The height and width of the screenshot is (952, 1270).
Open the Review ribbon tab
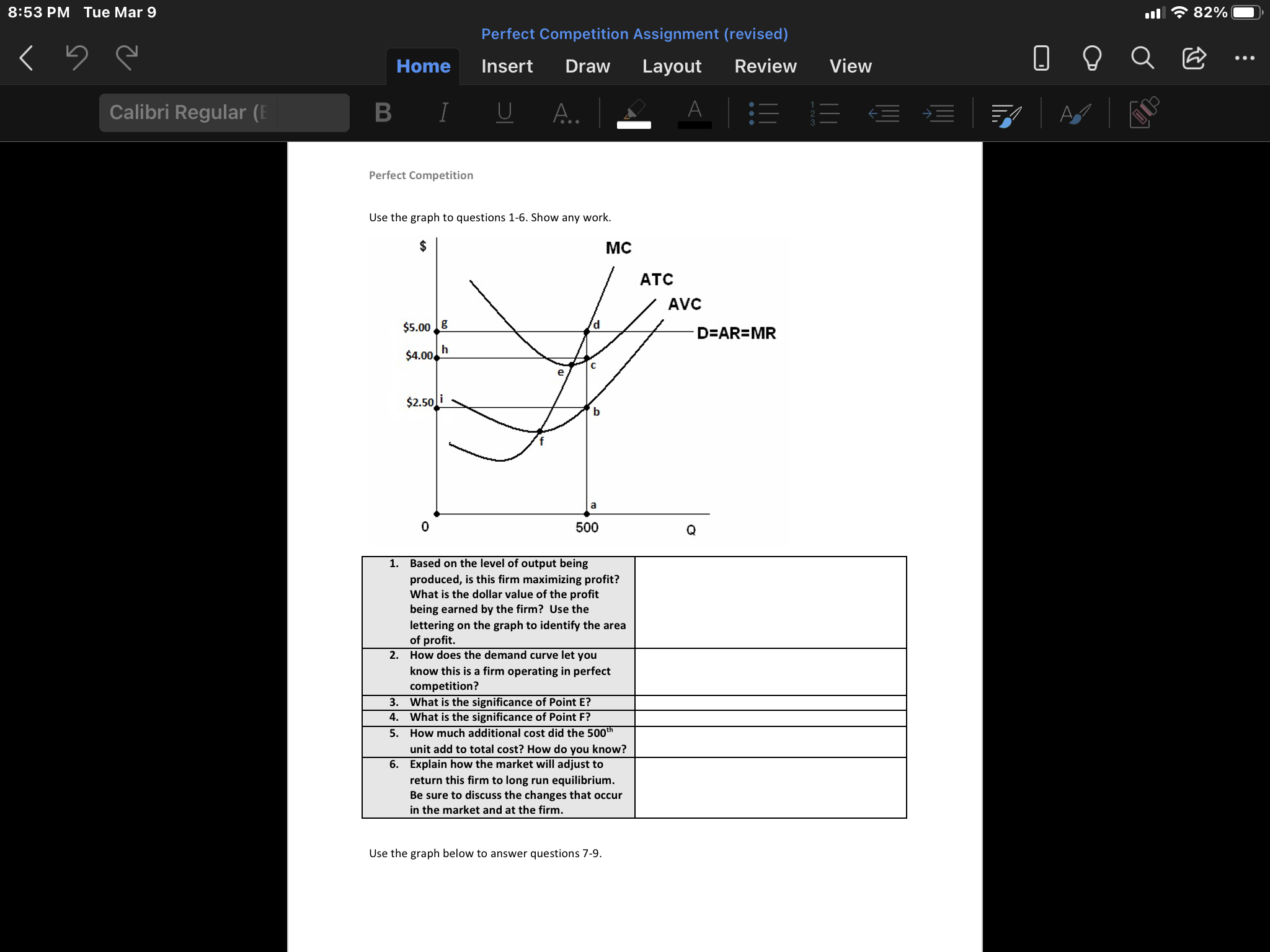pyautogui.click(x=765, y=66)
